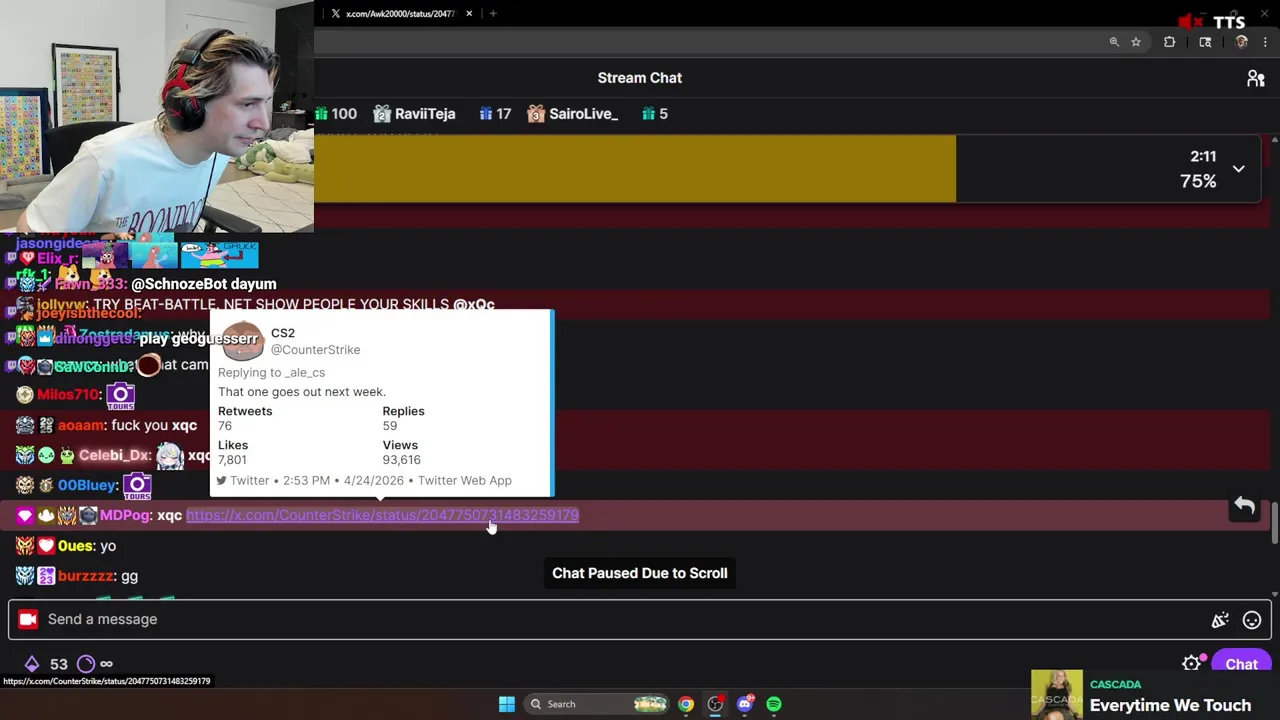Click the purple Chat send button
Image resolution: width=1280 pixels, height=720 pixels.
click(1241, 664)
